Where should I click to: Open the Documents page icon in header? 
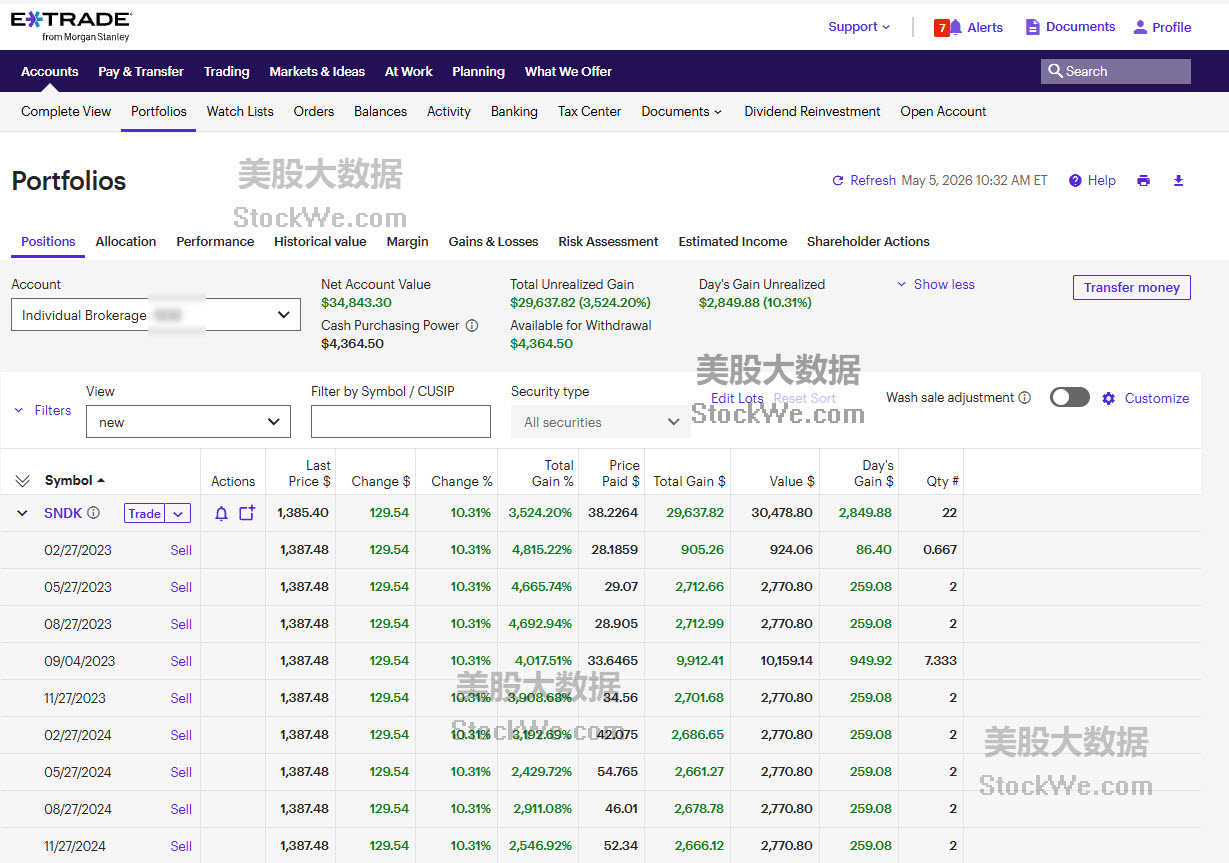1033,27
